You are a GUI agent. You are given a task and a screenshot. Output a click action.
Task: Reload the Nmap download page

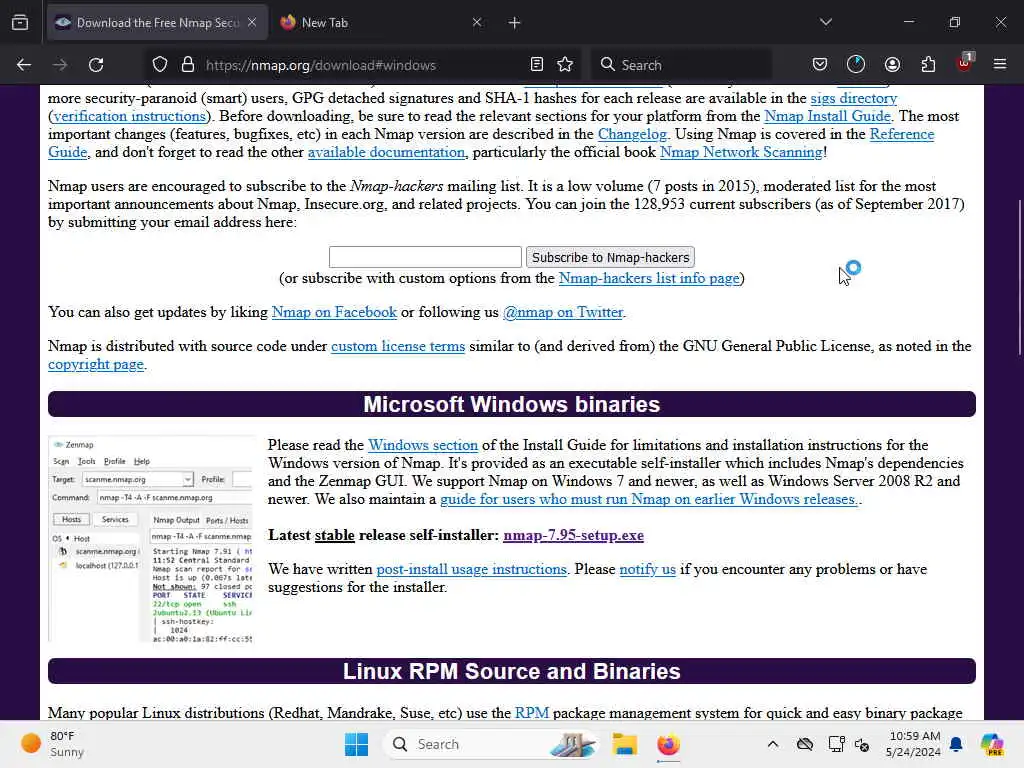click(96, 65)
